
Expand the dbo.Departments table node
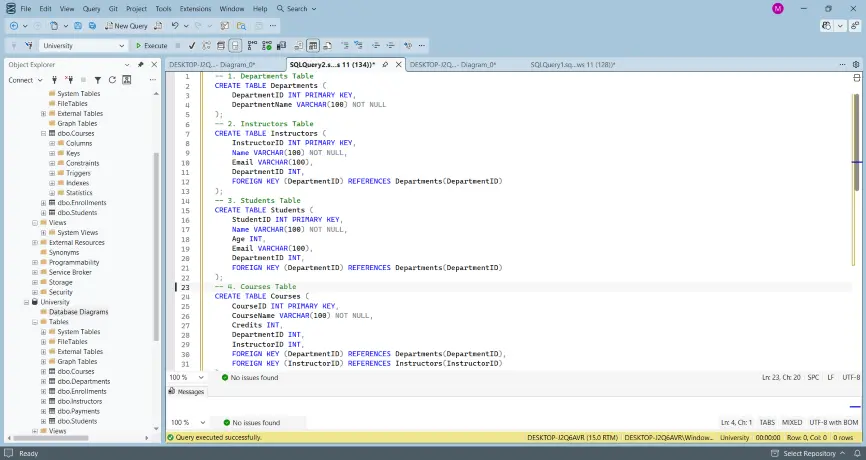44,382
